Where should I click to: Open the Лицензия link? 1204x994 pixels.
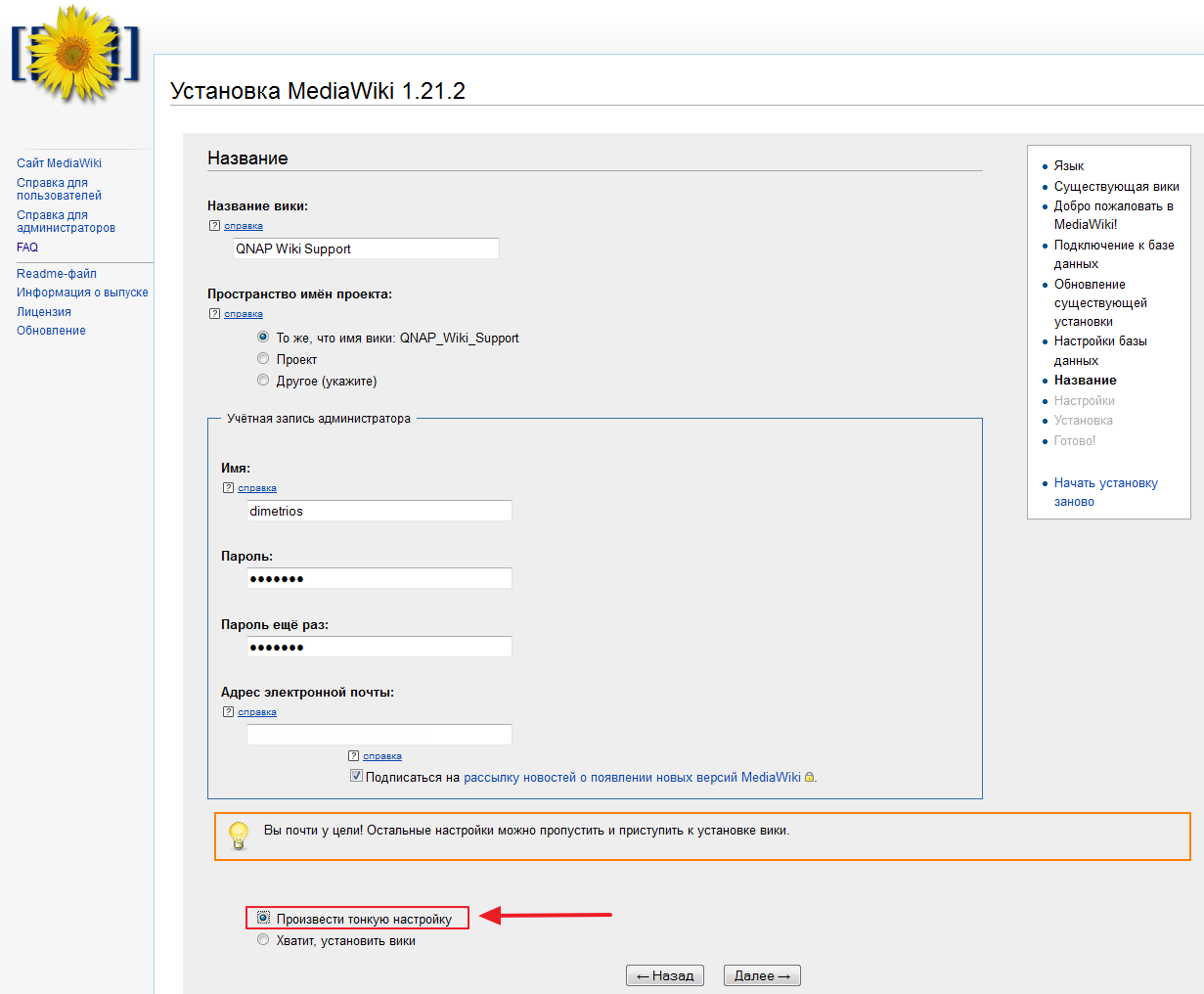tap(44, 312)
